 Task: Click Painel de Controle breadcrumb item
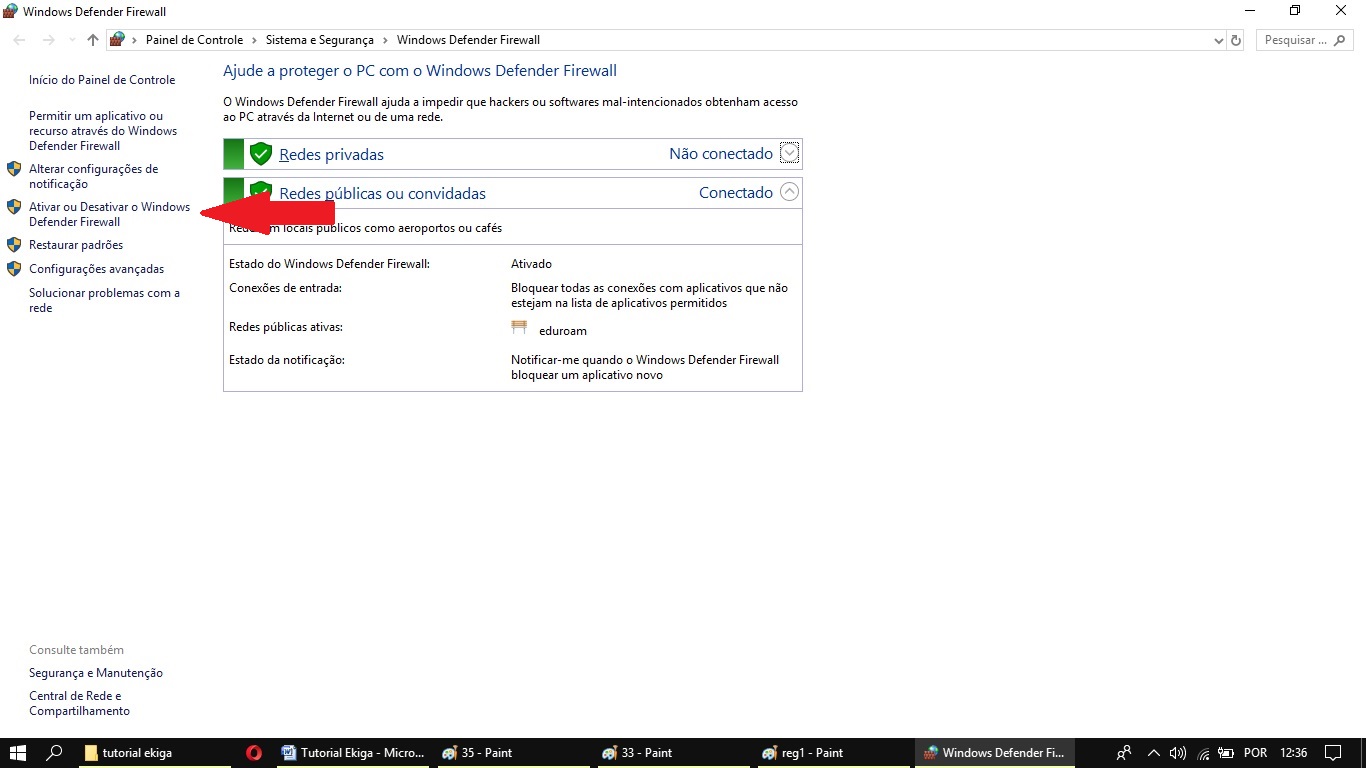tap(194, 40)
